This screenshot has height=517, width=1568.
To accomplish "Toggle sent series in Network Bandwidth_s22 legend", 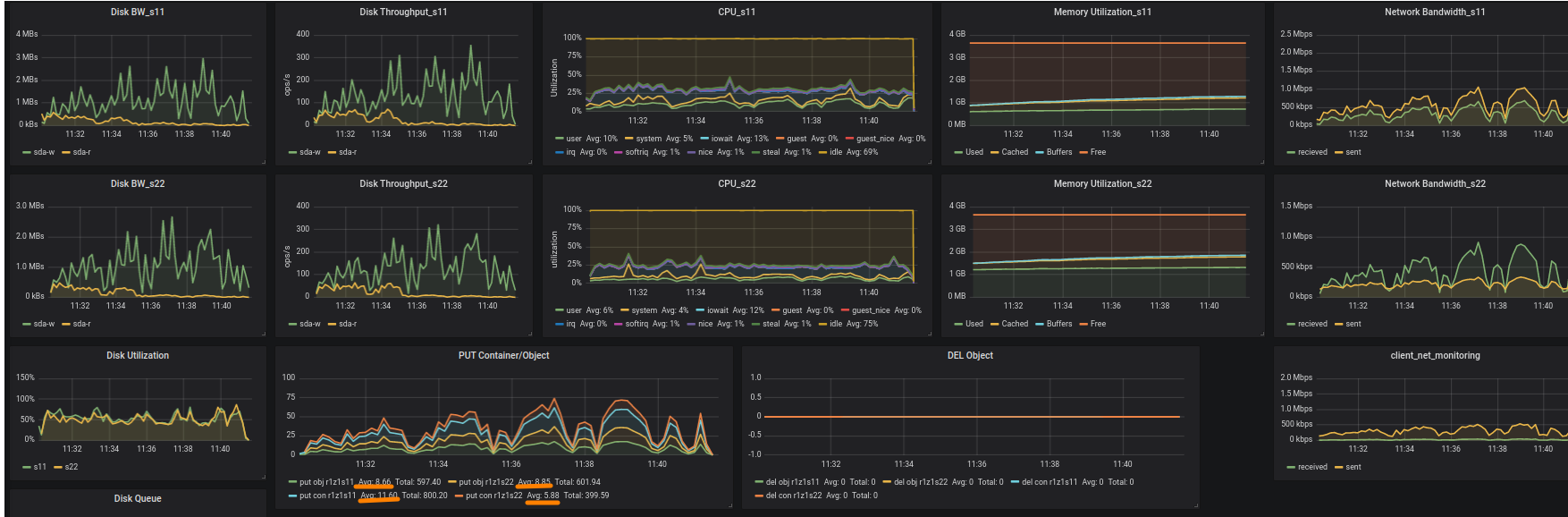I will [x=1353, y=324].
